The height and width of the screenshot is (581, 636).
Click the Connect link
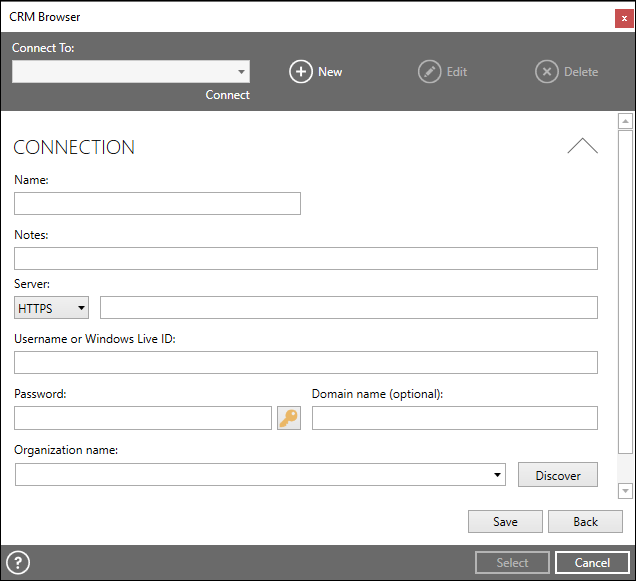click(228, 95)
